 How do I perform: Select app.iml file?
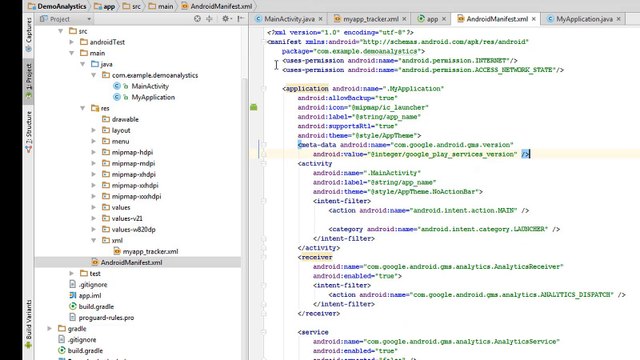coord(90,296)
